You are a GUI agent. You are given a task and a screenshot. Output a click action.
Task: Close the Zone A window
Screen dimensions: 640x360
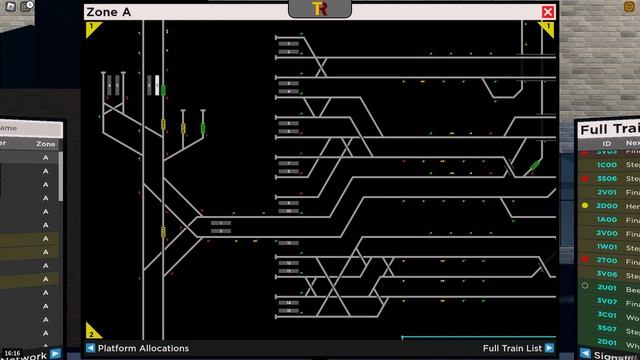[x=548, y=12]
